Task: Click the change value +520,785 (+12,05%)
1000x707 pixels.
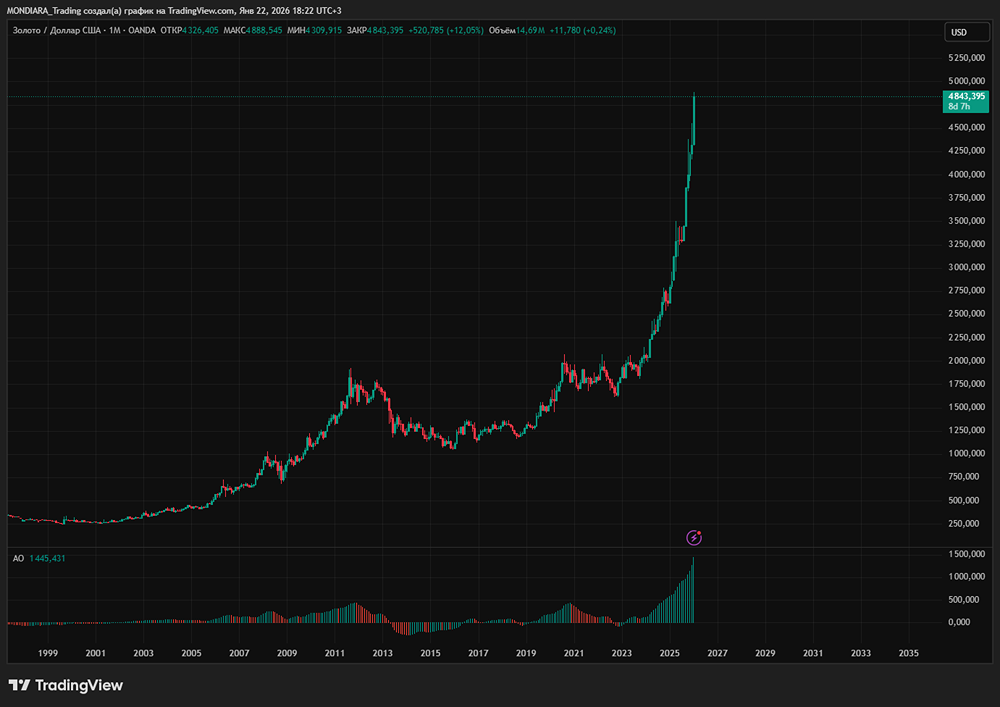Action: point(446,30)
